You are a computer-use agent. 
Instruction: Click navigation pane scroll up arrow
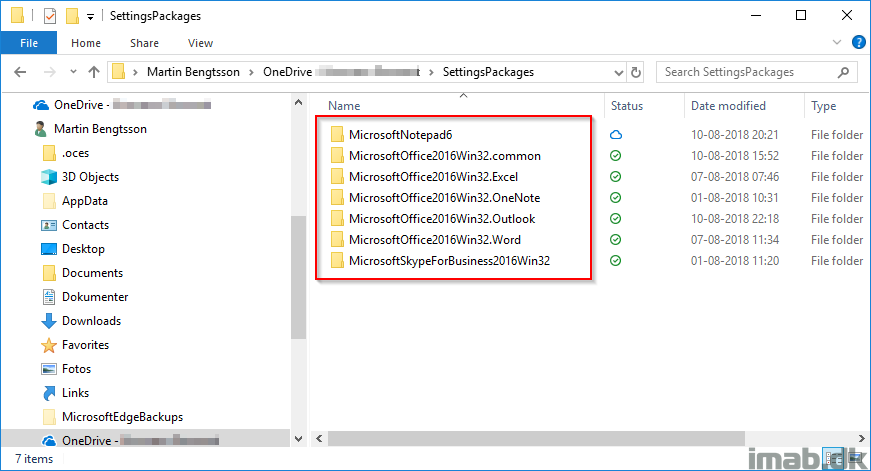[x=298, y=102]
